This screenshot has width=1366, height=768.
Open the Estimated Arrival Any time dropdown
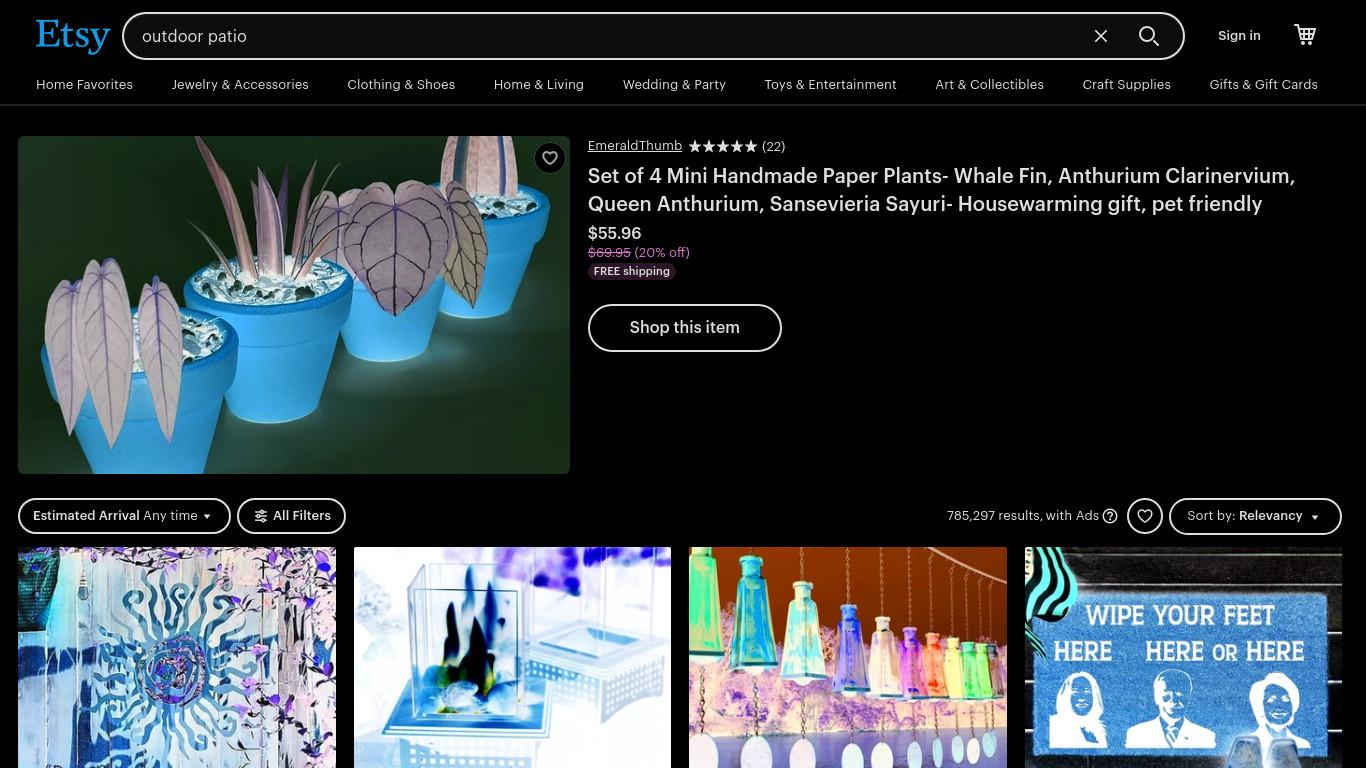124,516
